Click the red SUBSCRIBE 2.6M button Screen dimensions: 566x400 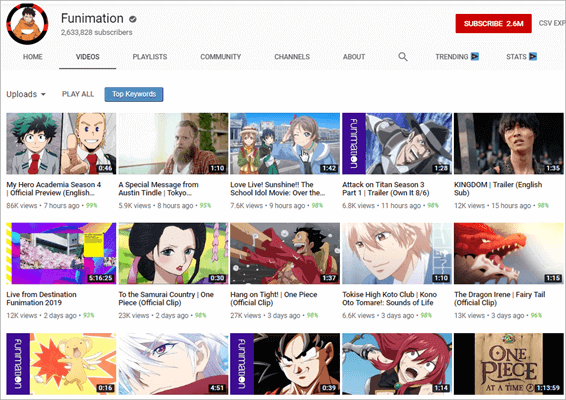[493, 23]
